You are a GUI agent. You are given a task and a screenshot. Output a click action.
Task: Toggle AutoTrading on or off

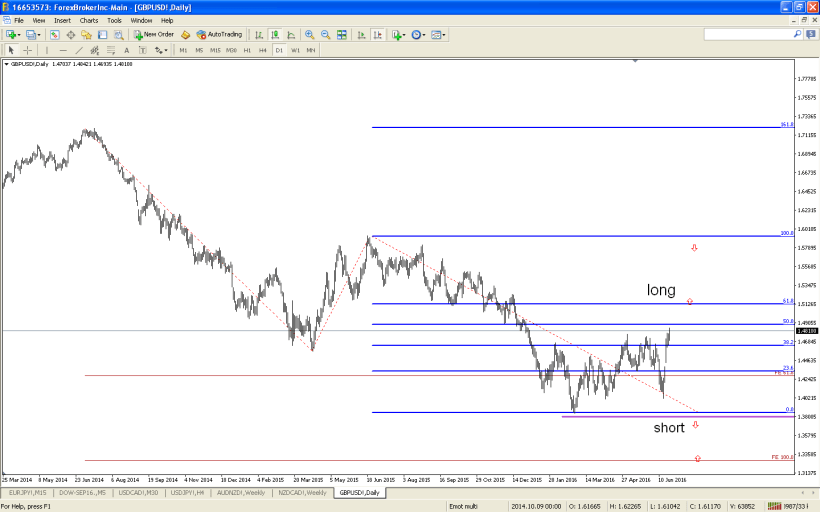218,34
